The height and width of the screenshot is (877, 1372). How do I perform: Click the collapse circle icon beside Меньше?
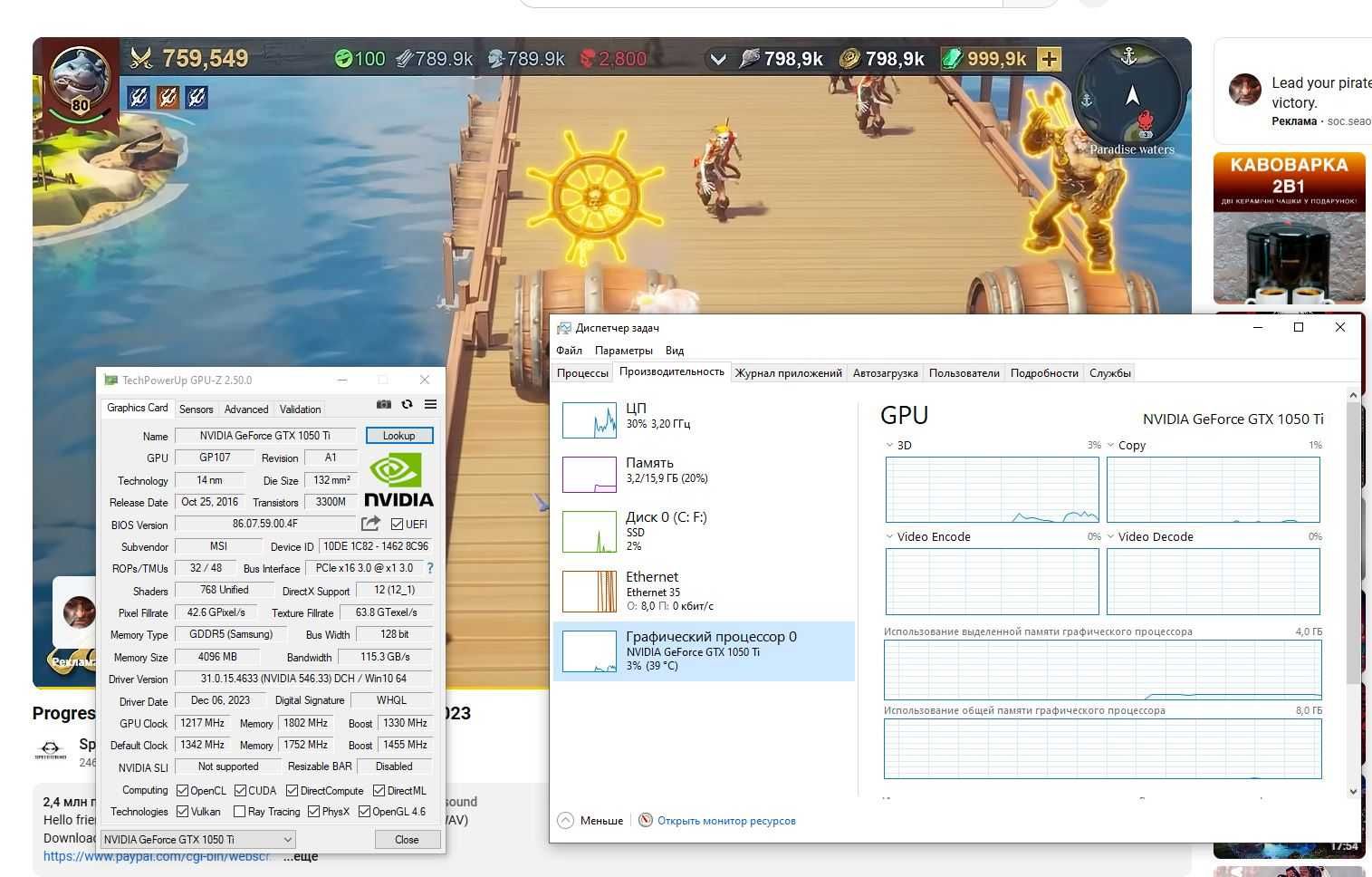point(565,820)
